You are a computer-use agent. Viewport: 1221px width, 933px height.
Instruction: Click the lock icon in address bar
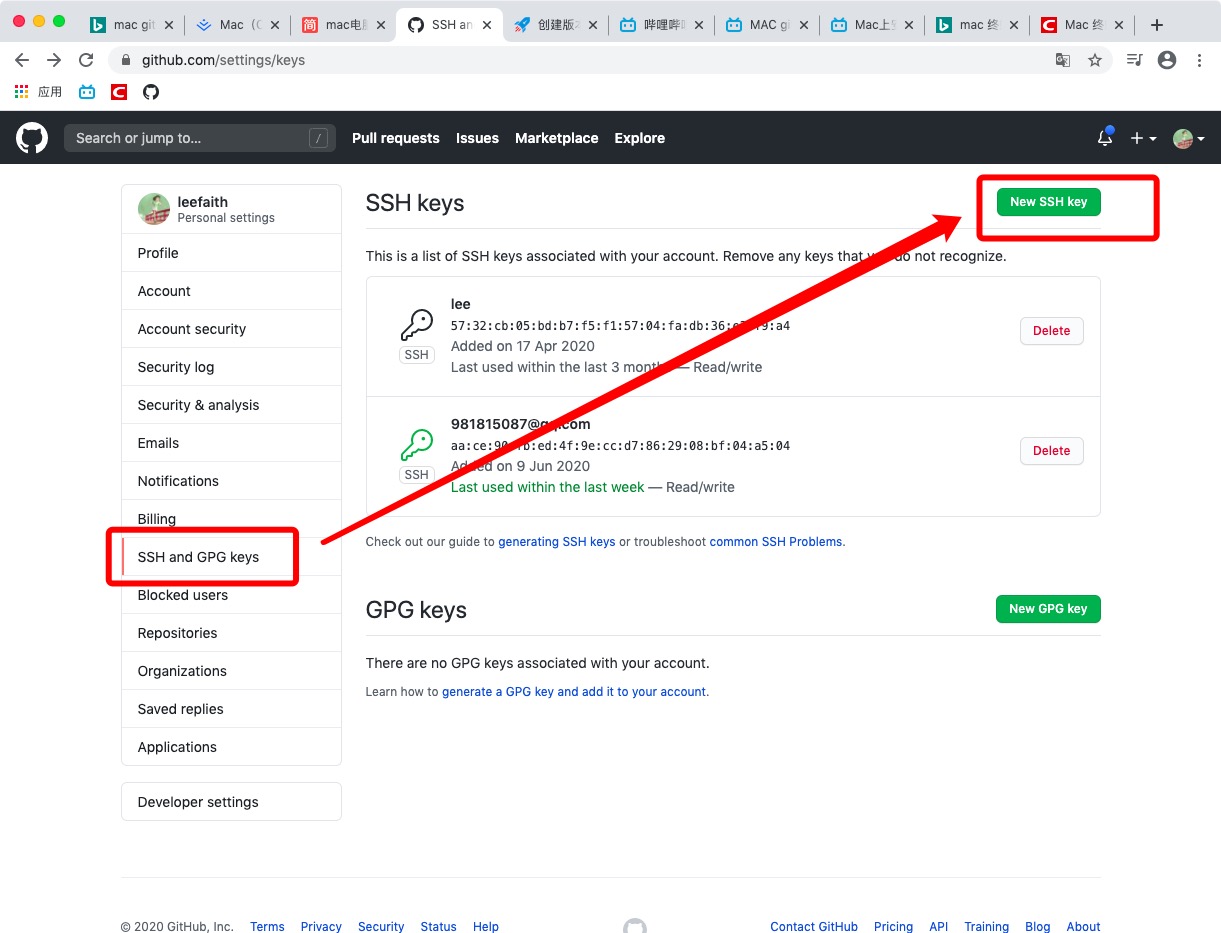[x=125, y=60]
